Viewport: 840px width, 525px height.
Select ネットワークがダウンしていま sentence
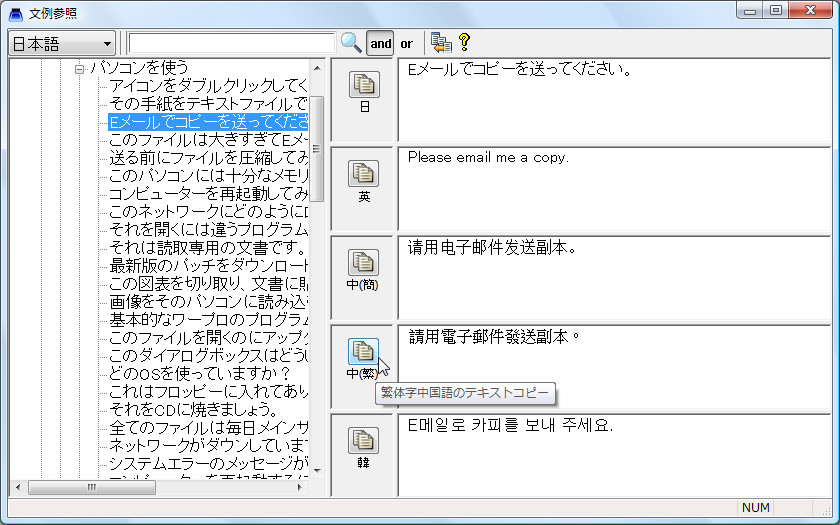coord(208,445)
